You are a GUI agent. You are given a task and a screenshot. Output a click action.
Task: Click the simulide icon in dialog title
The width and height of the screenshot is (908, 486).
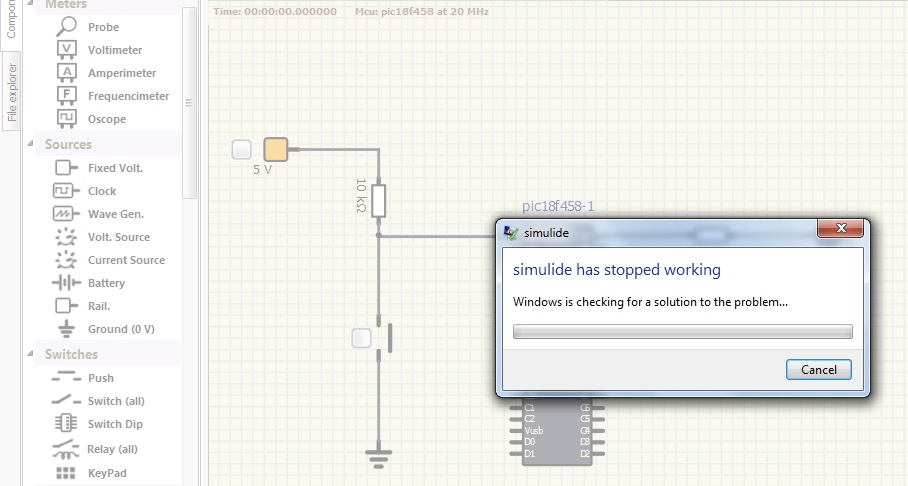pyautogui.click(x=511, y=233)
